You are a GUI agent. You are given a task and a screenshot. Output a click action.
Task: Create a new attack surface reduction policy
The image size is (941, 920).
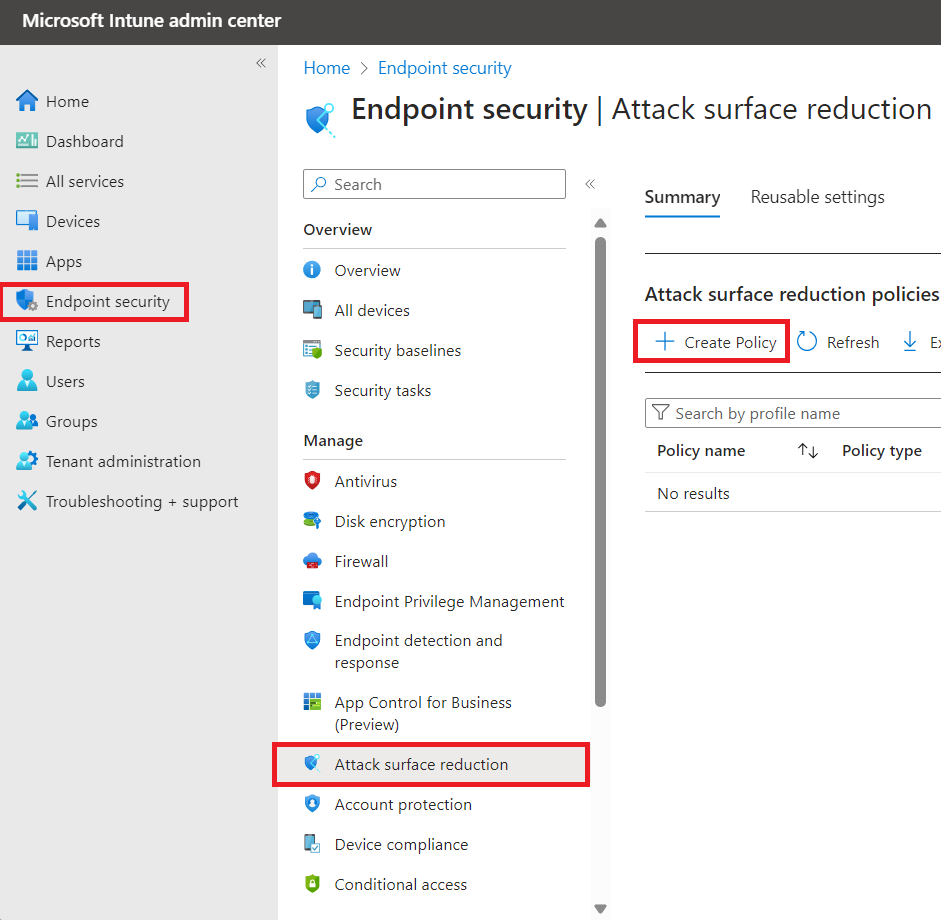711,341
